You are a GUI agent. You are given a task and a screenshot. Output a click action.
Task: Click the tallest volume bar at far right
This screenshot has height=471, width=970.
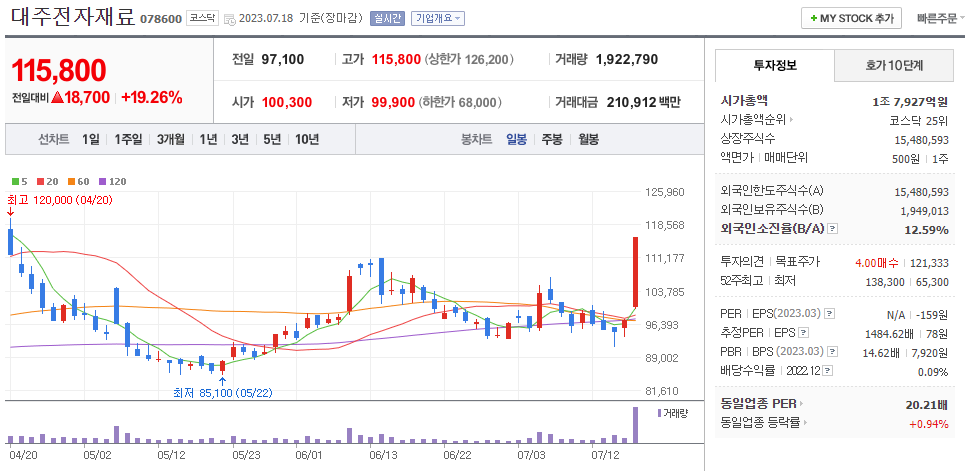pyautogui.click(x=635, y=425)
